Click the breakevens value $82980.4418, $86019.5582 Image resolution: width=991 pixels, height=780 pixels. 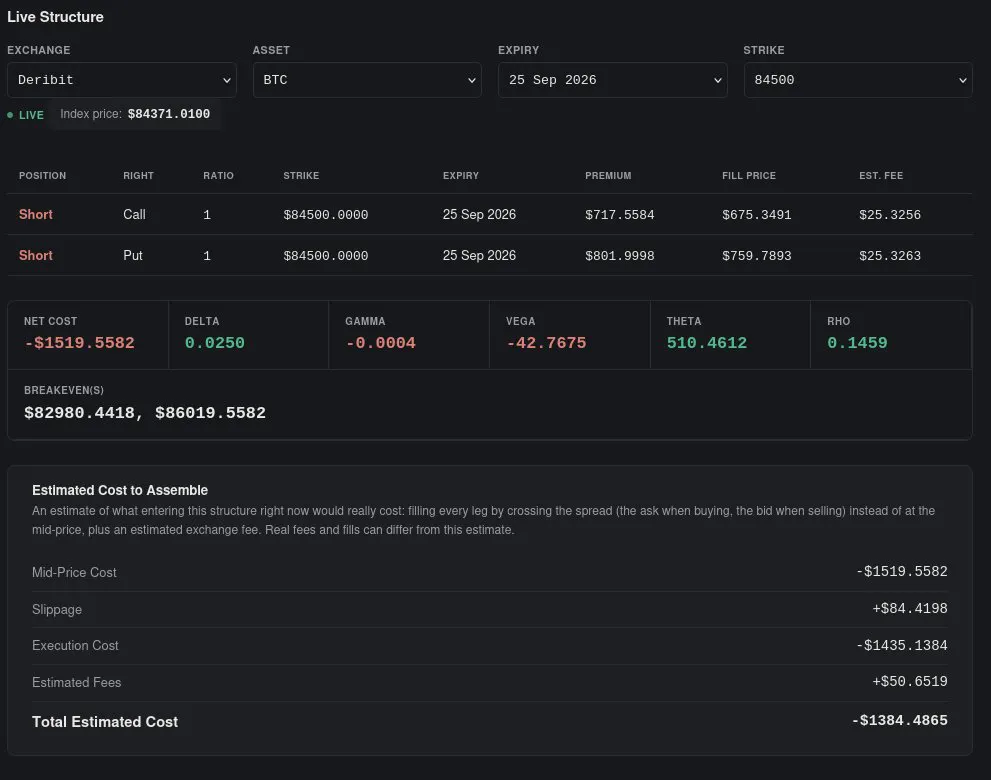click(145, 413)
